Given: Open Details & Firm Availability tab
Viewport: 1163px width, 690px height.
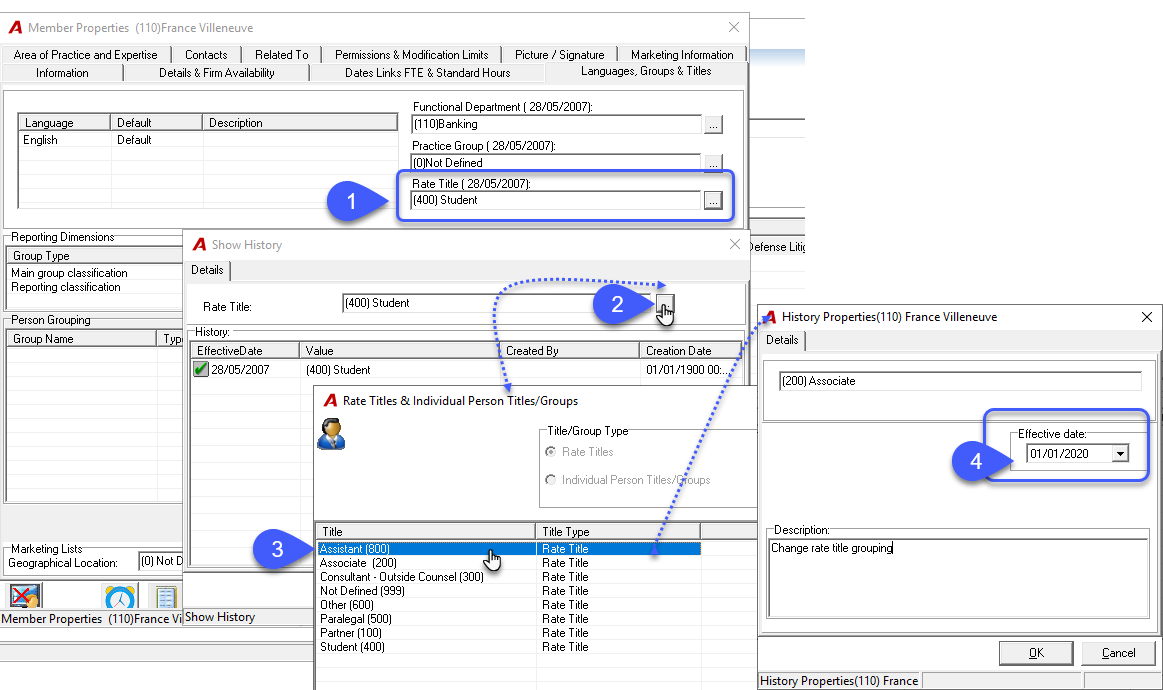Looking at the screenshot, I should (x=217, y=73).
